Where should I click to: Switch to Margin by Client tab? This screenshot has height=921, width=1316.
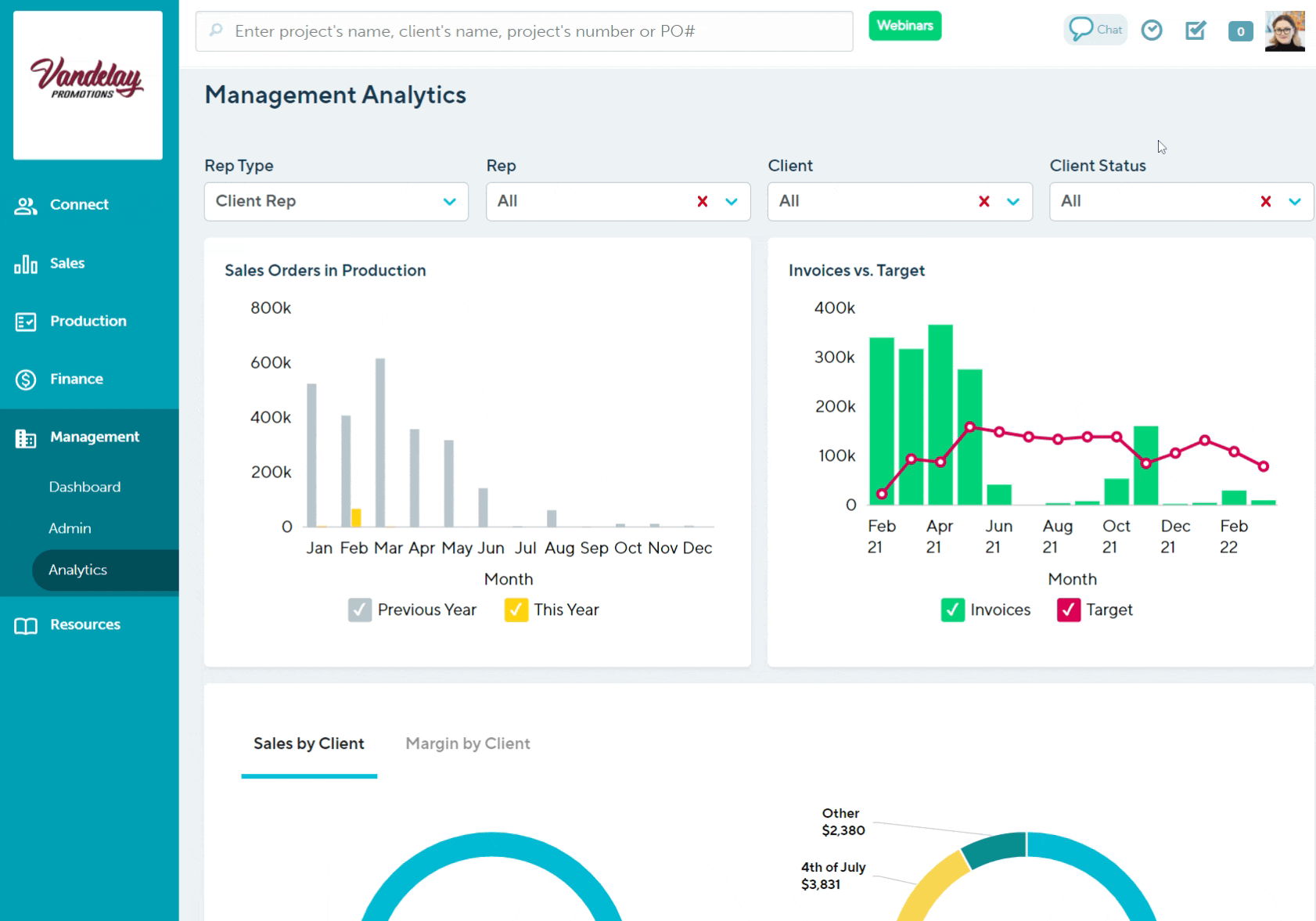[467, 743]
